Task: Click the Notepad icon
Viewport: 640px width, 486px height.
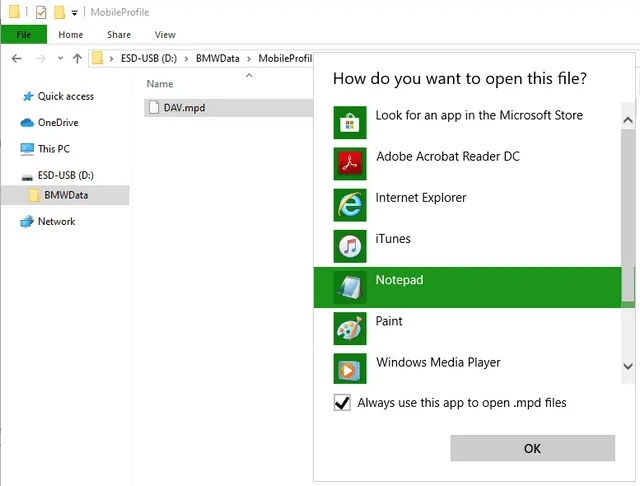Action: tap(350, 287)
